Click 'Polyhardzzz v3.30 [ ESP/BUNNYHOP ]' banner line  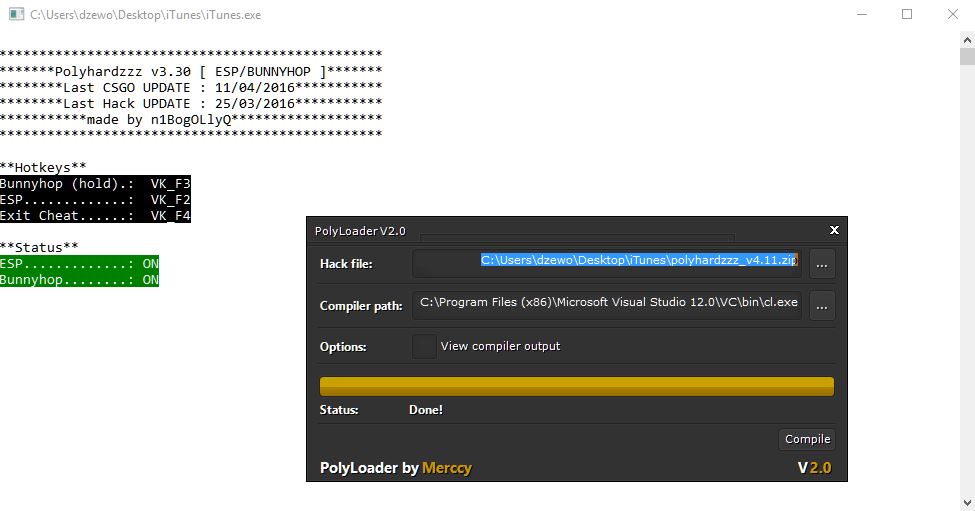191,71
